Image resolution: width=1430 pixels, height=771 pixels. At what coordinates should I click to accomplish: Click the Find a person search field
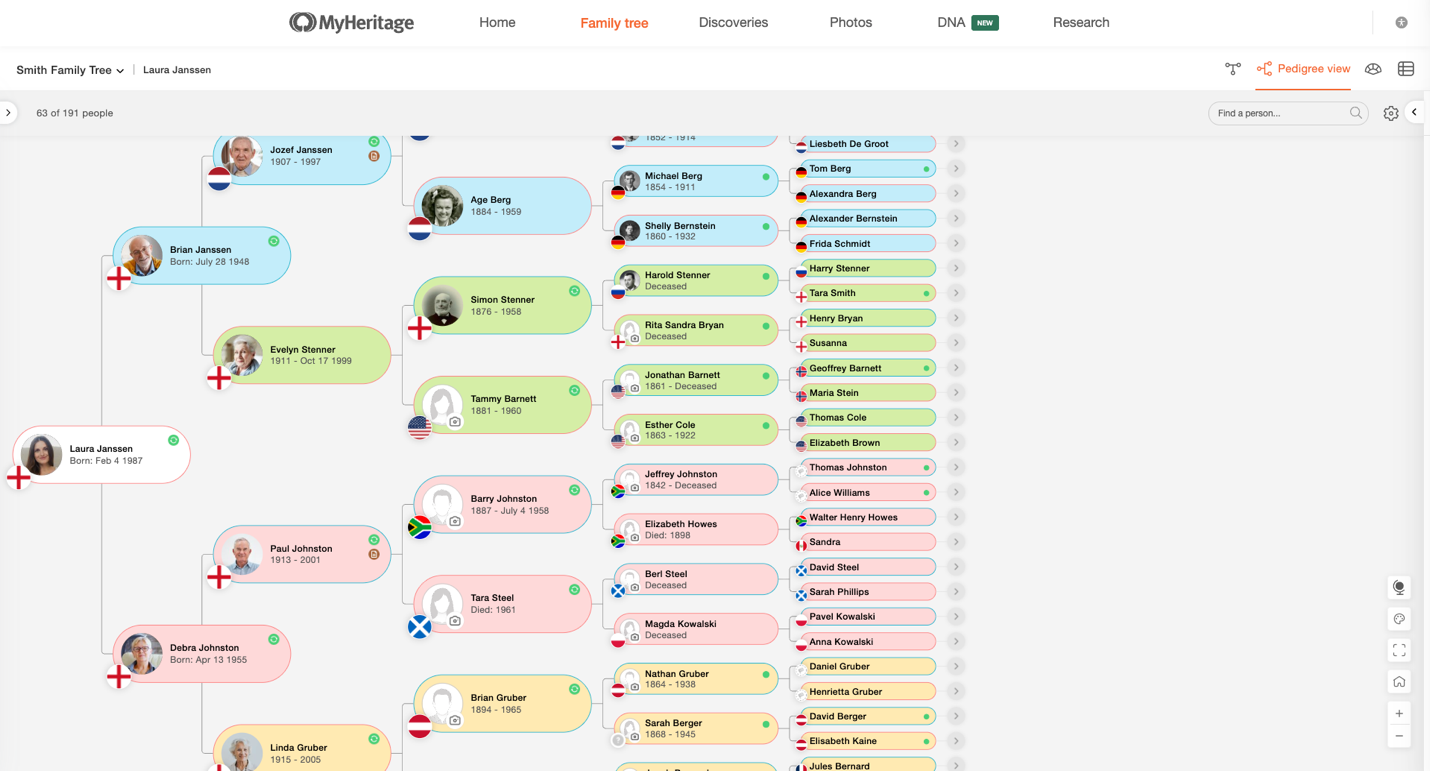click(x=1280, y=113)
